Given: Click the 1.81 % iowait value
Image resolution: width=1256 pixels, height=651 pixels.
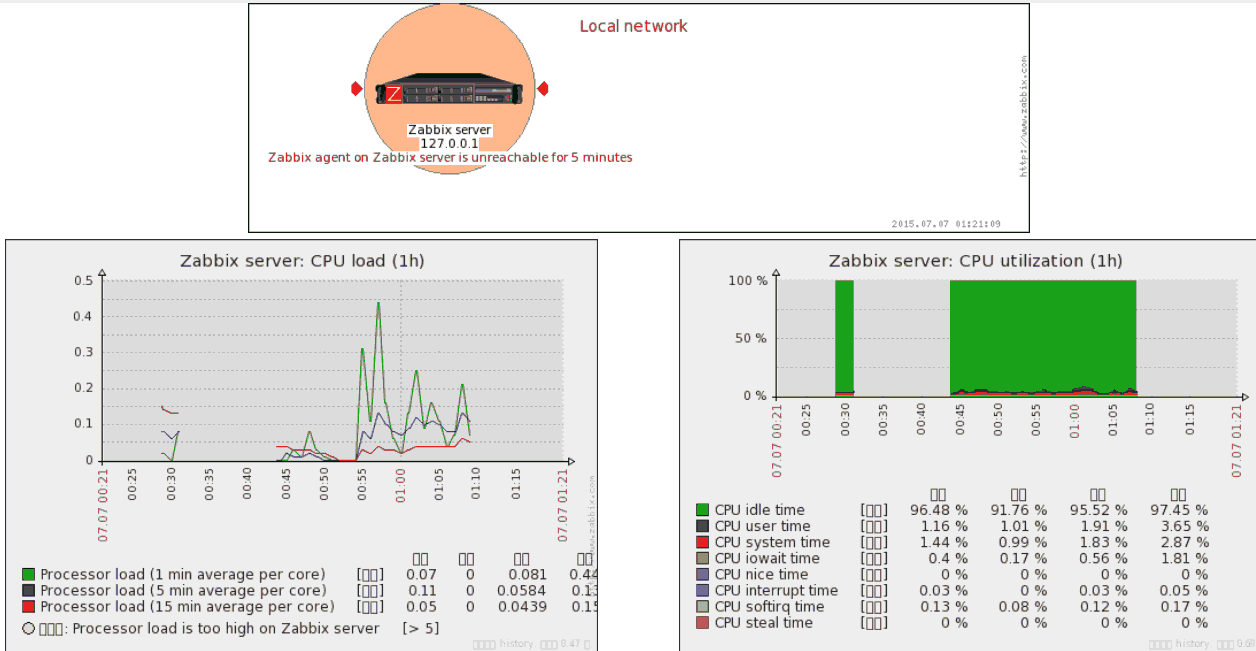Looking at the screenshot, I should click(x=1183, y=558).
